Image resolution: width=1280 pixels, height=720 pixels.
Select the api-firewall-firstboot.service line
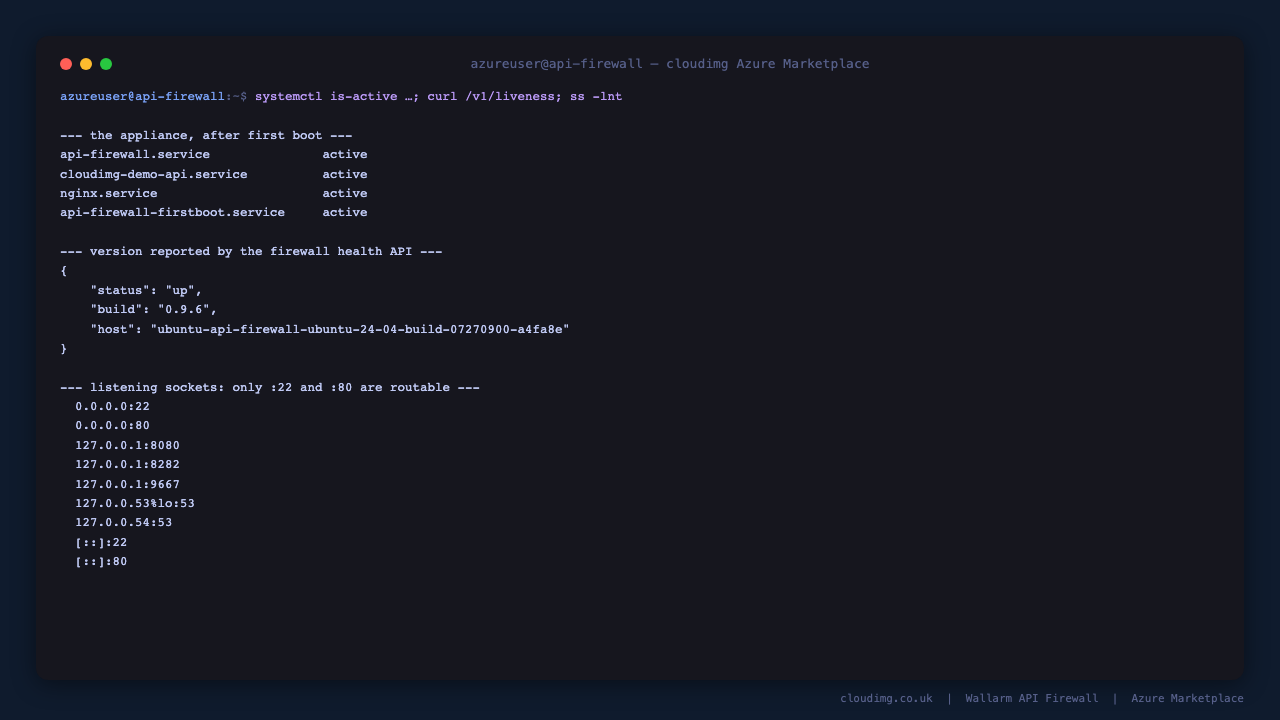(x=214, y=213)
